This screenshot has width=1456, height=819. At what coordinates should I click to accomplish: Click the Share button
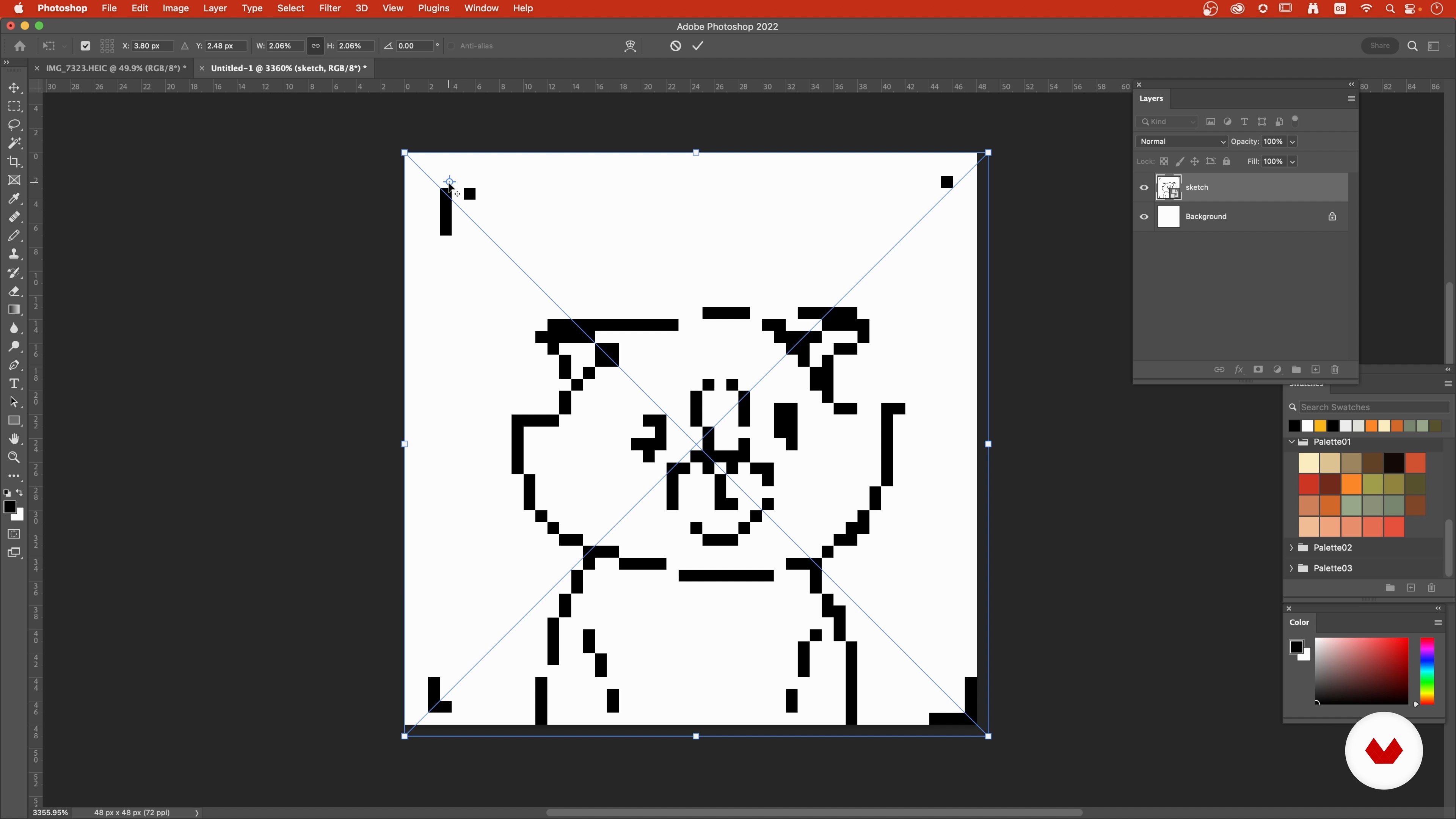[x=1380, y=46]
